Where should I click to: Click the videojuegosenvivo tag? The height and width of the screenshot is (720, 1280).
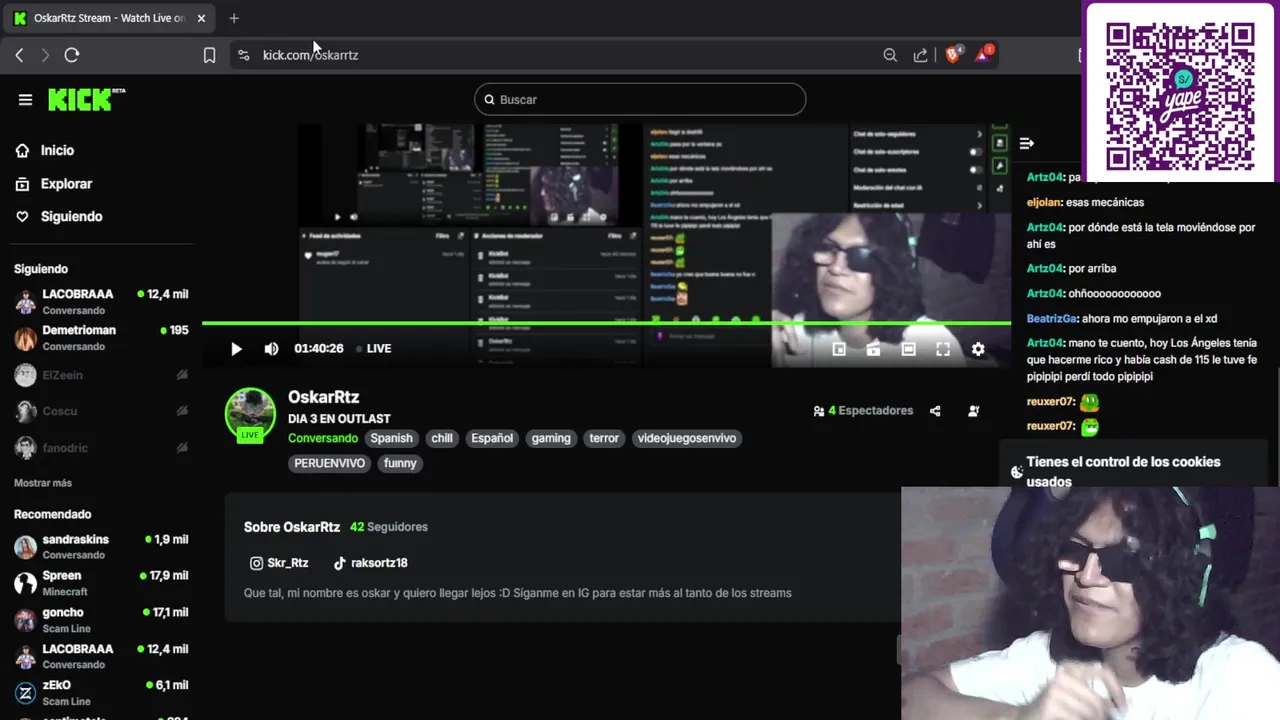click(687, 438)
